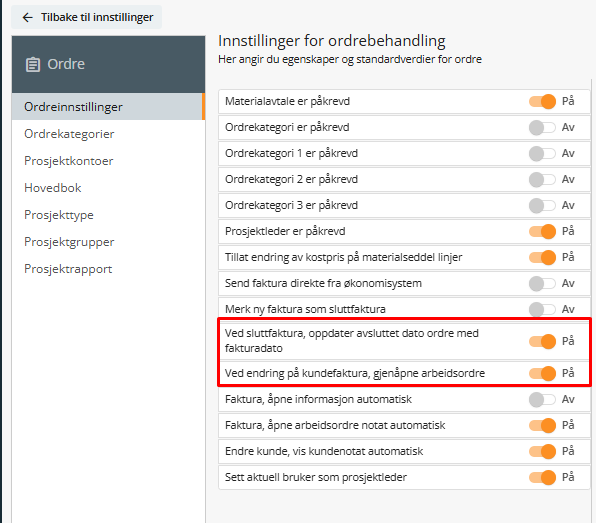This screenshot has width=596, height=523.
Task: Turn on Faktura, åpne informasjon automatisk
Action: coord(542,399)
